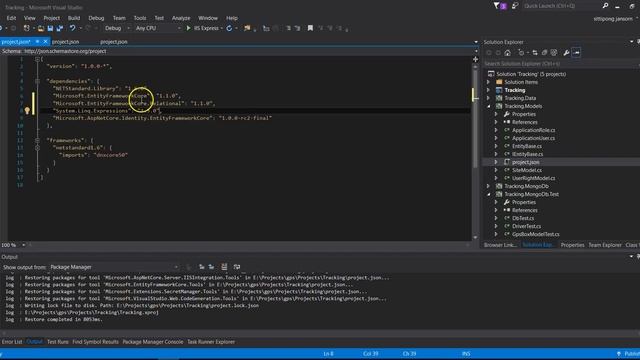Click Clear All icon in Output panel
640x360 pixels.
tap(224, 267)
